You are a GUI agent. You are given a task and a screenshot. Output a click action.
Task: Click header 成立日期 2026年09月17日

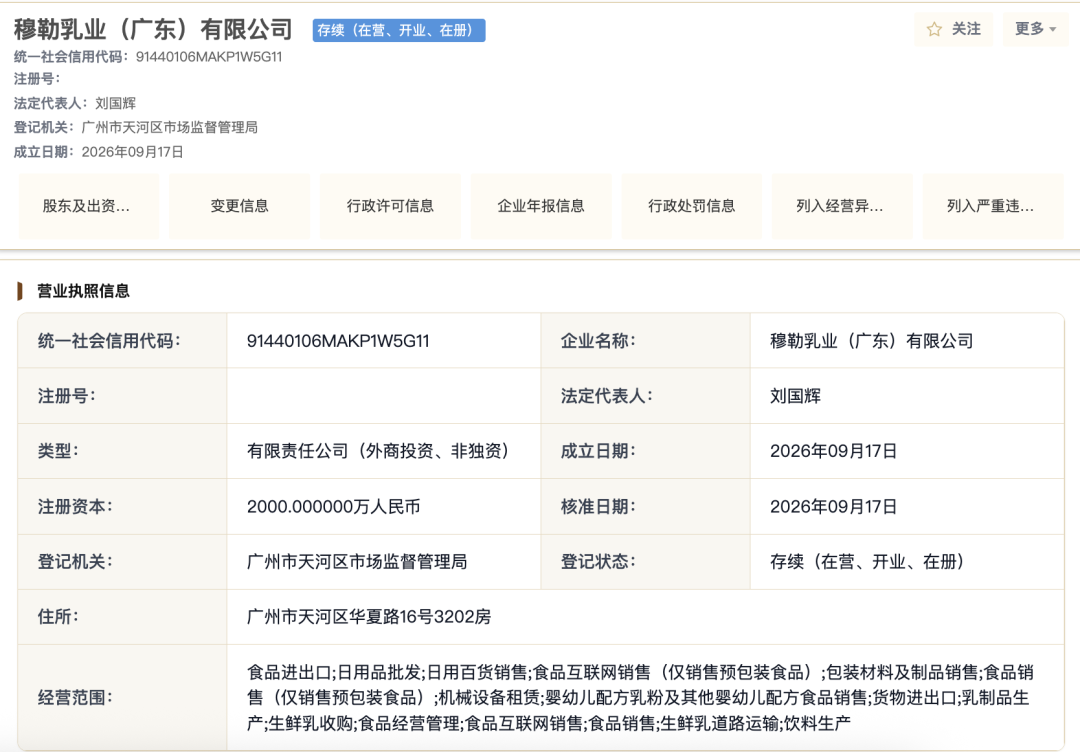pos(98,152)
